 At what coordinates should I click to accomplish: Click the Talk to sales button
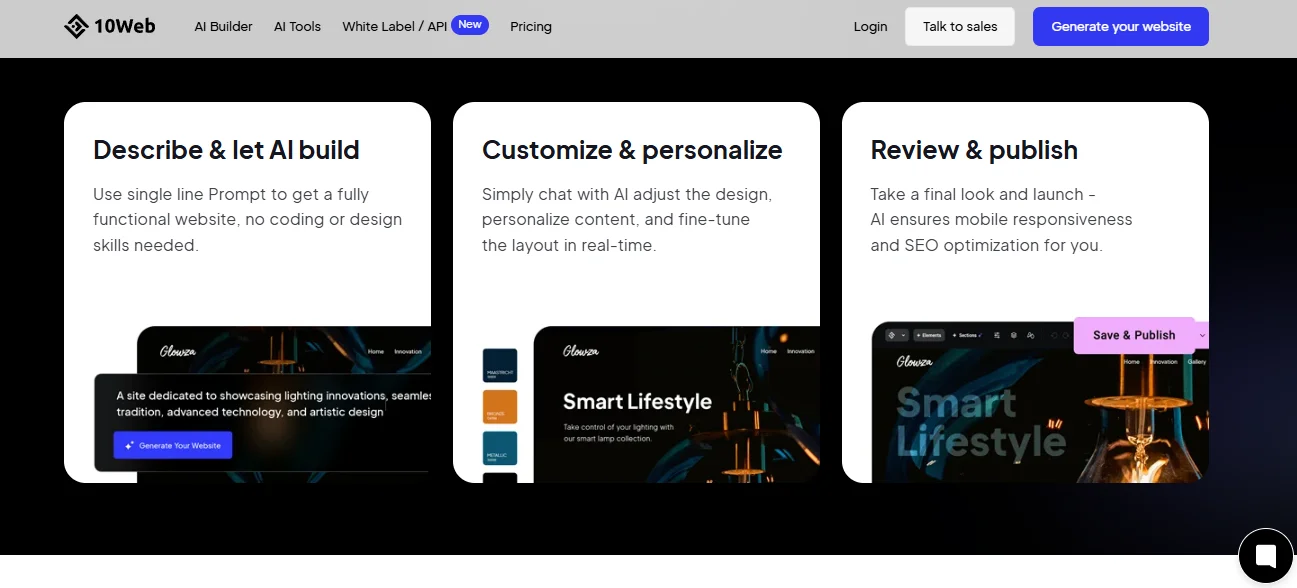[960, 27]
